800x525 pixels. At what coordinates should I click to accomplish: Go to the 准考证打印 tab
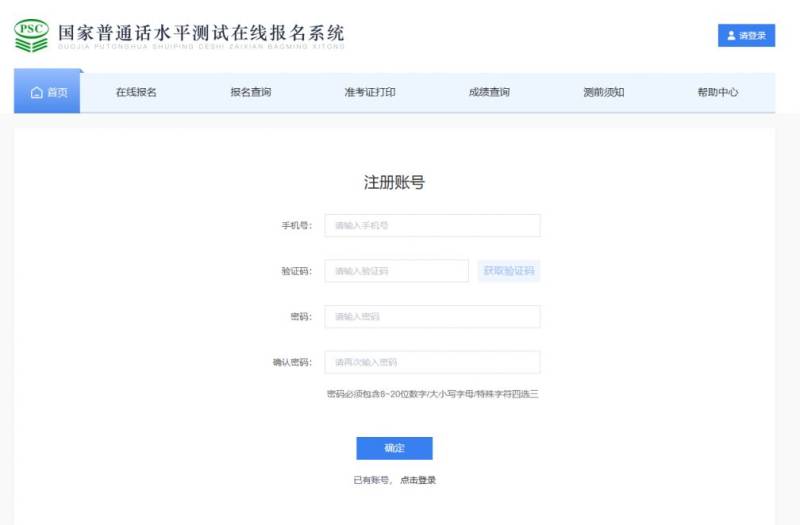point(370,93)
